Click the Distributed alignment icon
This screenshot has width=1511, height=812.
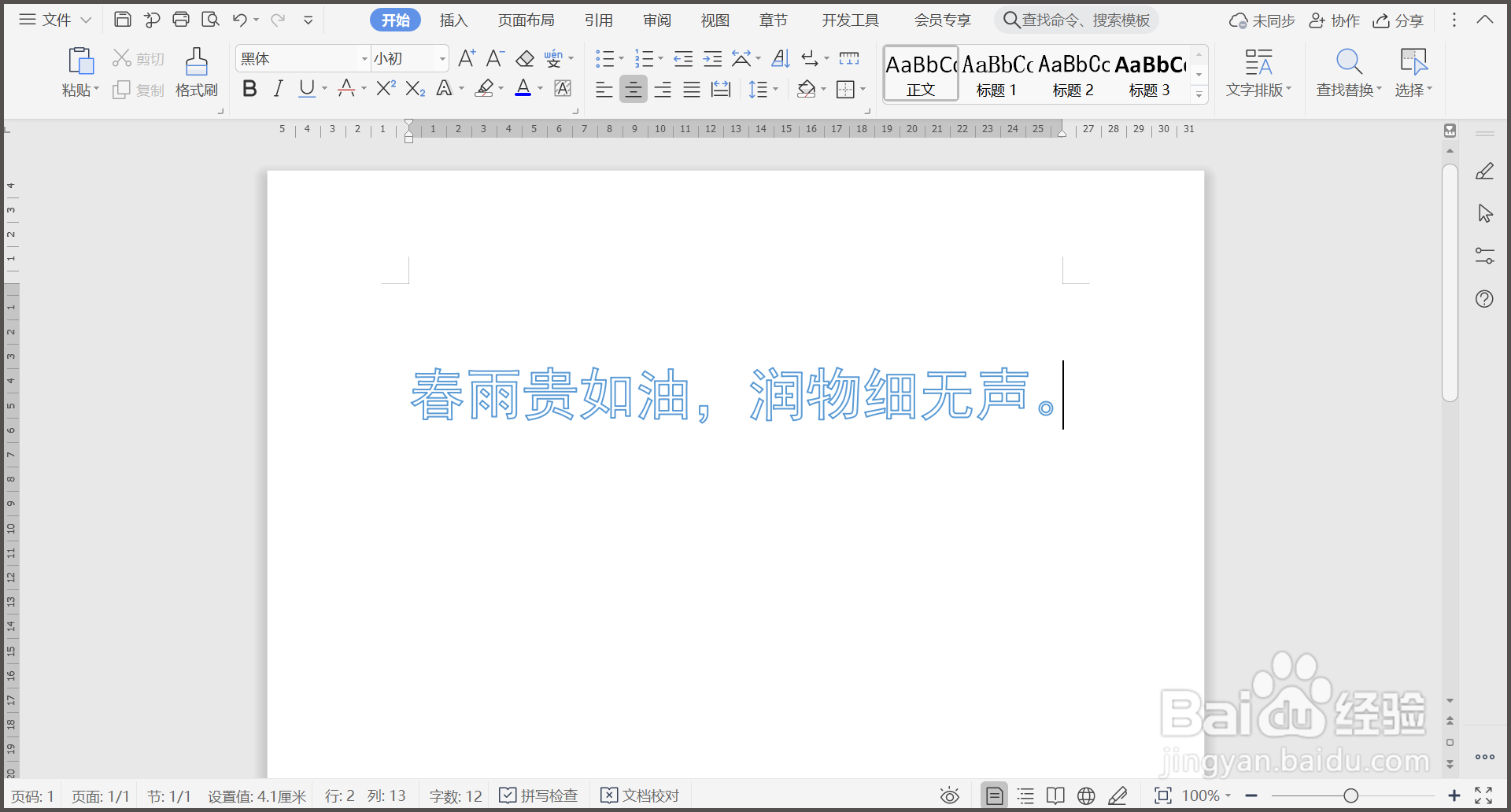721,89
